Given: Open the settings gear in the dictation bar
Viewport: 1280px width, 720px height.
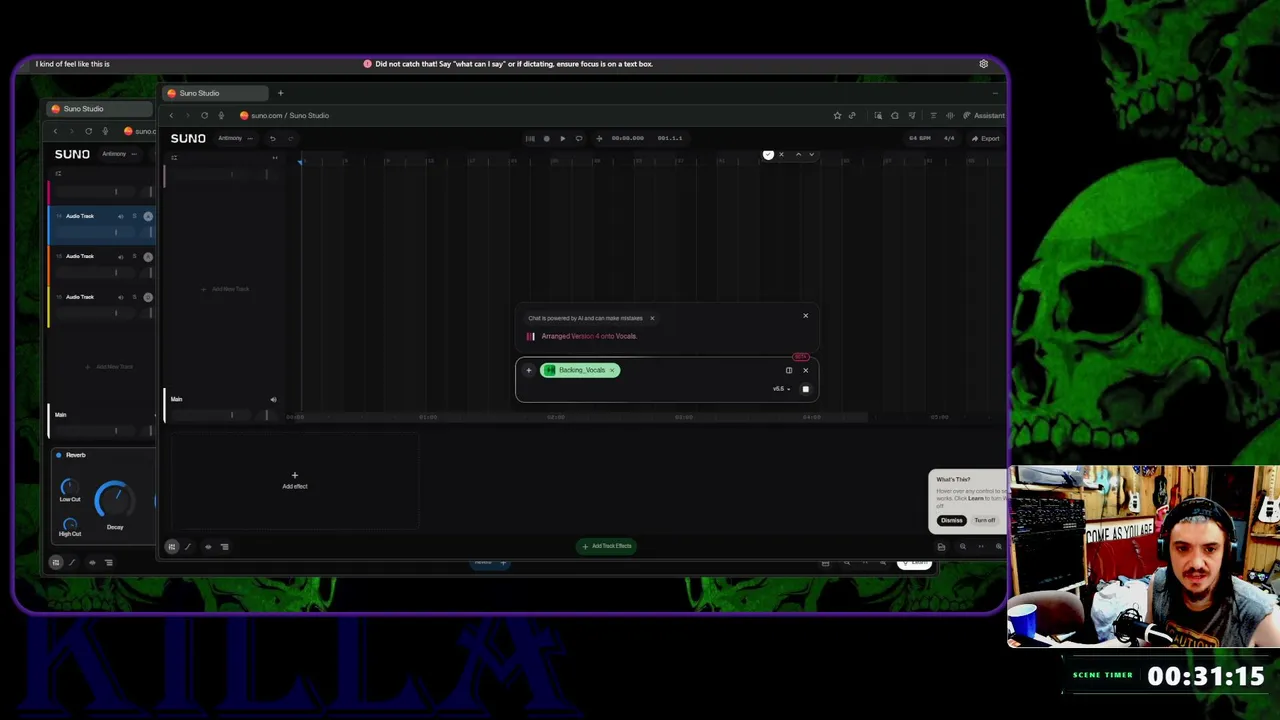Looking at the screenshot, I should [984, 64].
